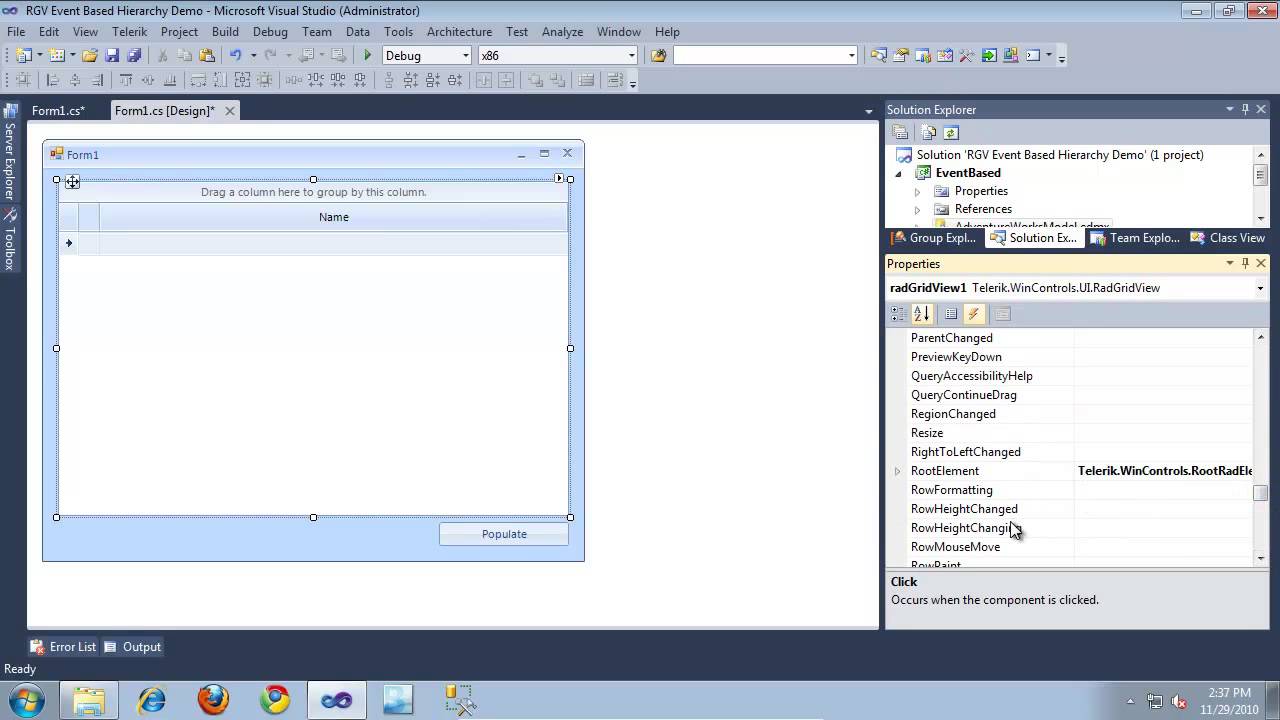Click Show All Files in Solution Explorer
This screenshot has height=720, width=1280.
pyautogui.click(x=929, y=133)
